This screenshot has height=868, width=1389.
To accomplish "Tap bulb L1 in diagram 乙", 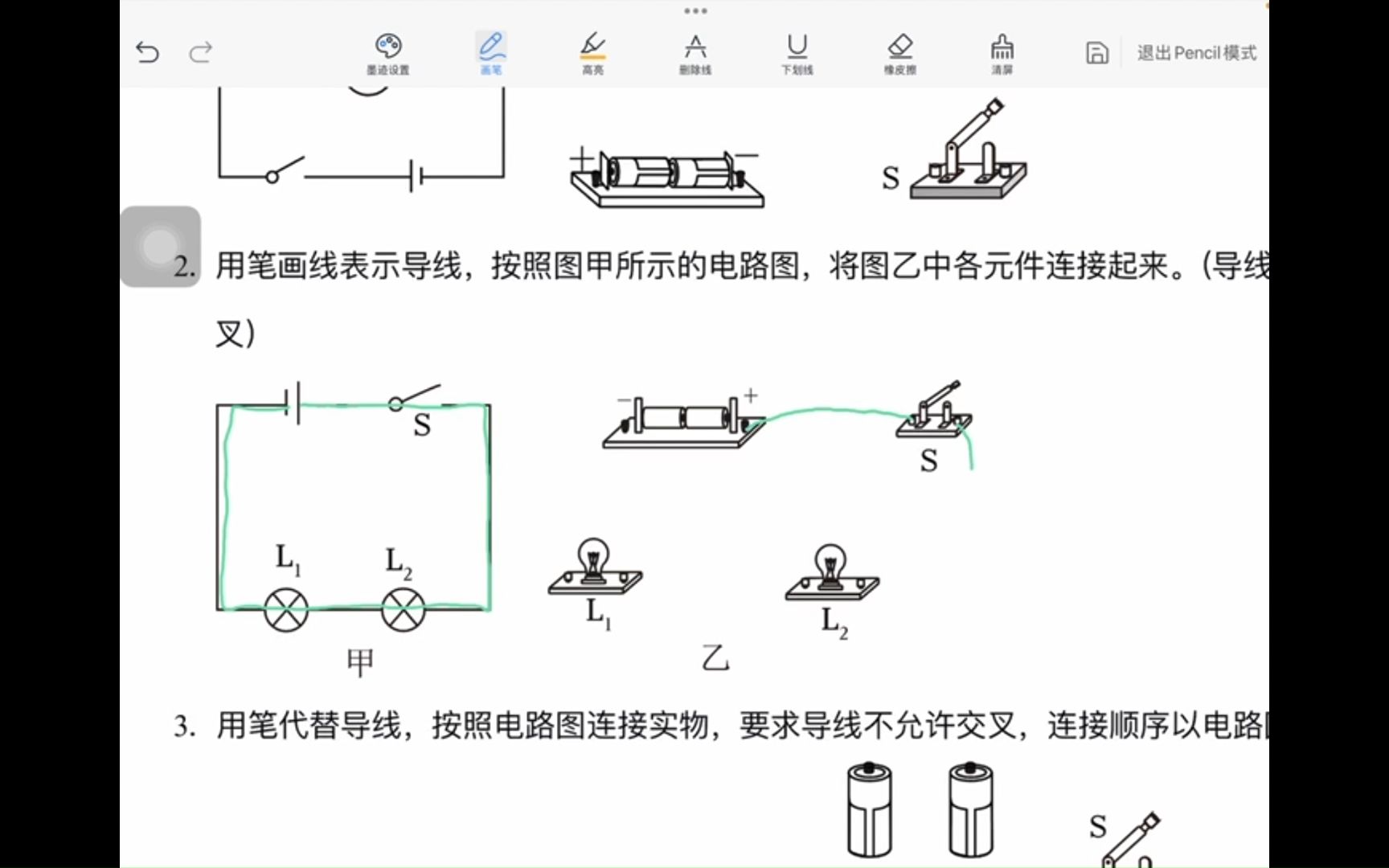I will point(595,567).
